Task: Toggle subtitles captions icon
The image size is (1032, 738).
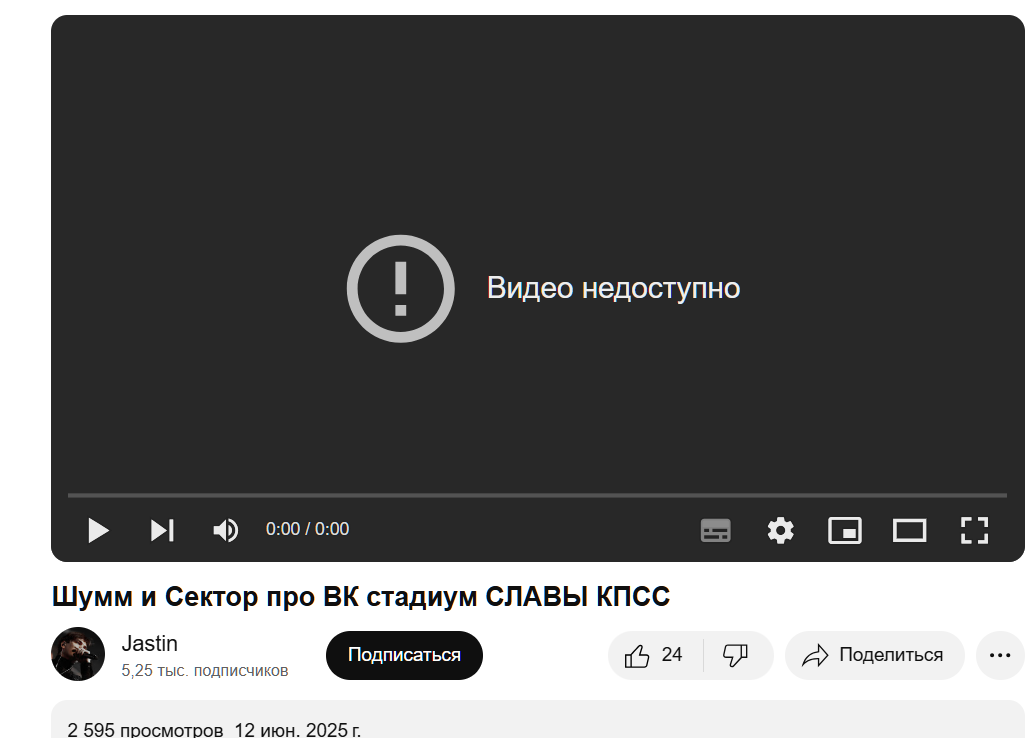Action: click(x=715, y=531)
